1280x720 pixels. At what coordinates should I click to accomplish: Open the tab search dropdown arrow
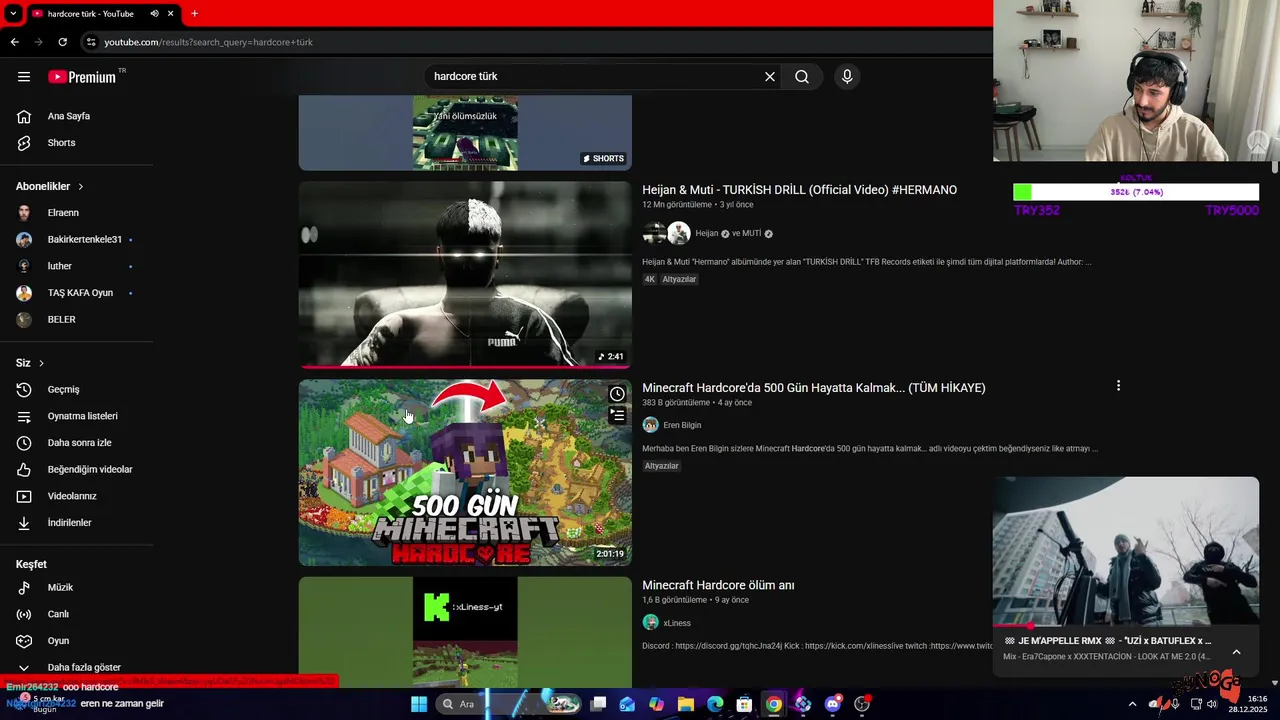click(x=13, y=14)
